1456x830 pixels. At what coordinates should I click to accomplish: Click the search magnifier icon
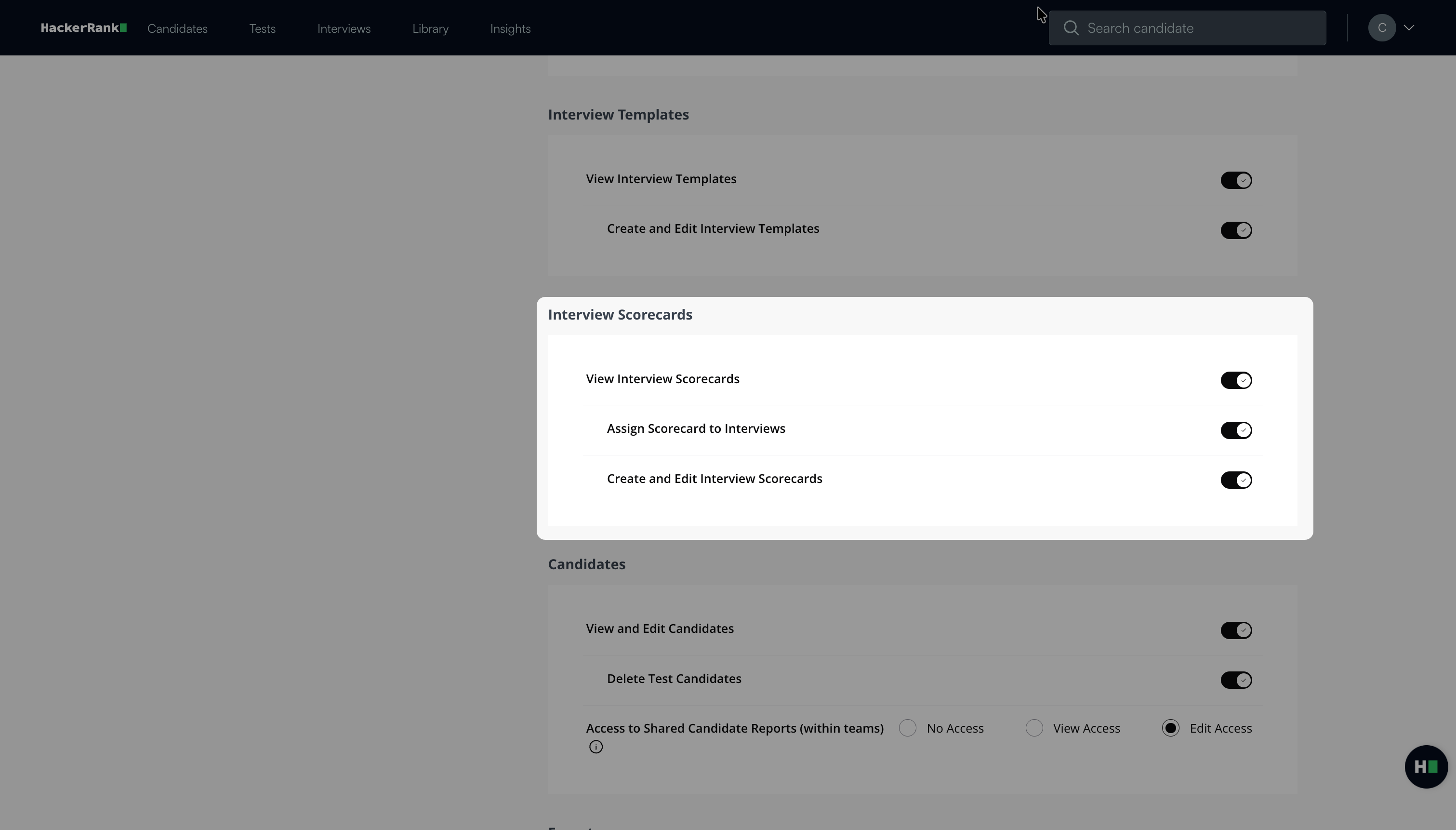point(1071,28)
